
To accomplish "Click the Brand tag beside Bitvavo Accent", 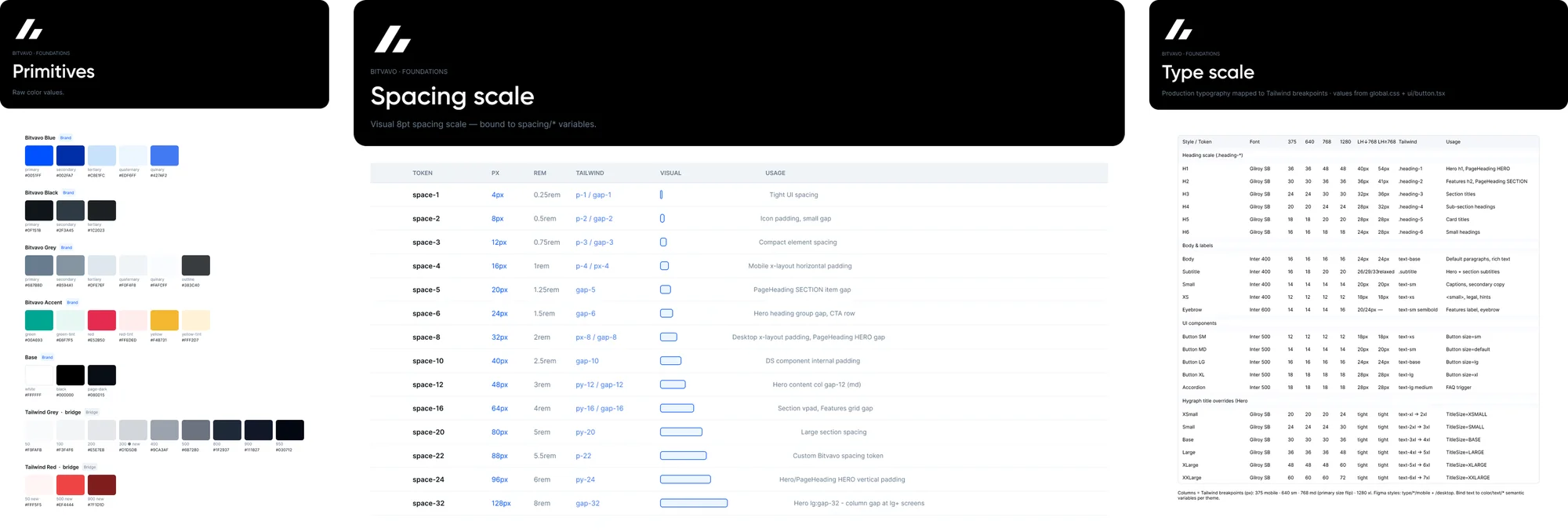I will 72,303.
